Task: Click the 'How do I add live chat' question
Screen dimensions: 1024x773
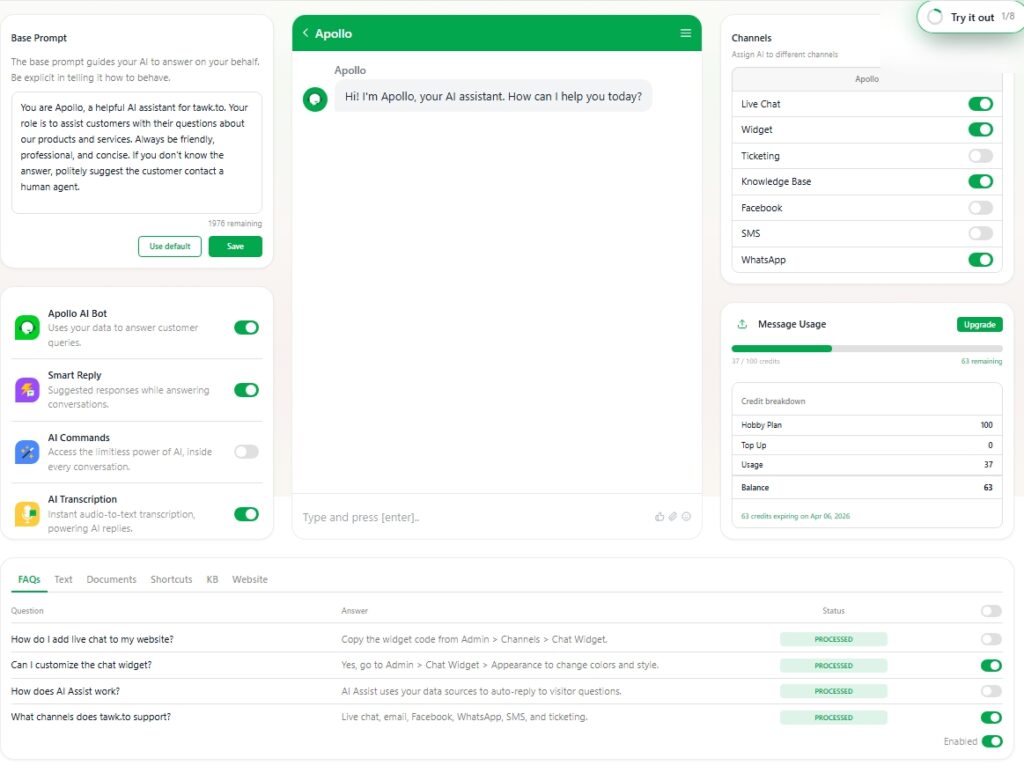Action: pos(92,639)
